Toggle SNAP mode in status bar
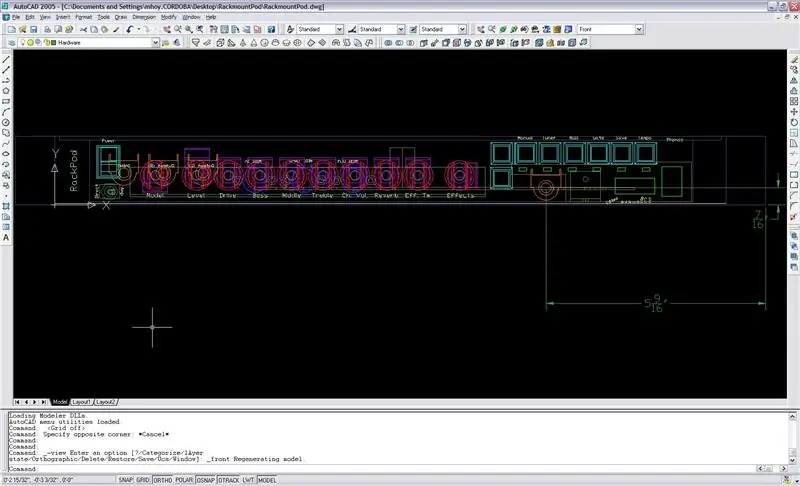The width and height of the screenshot is (800, 486). pyautogui.click(x=126, y=480)
